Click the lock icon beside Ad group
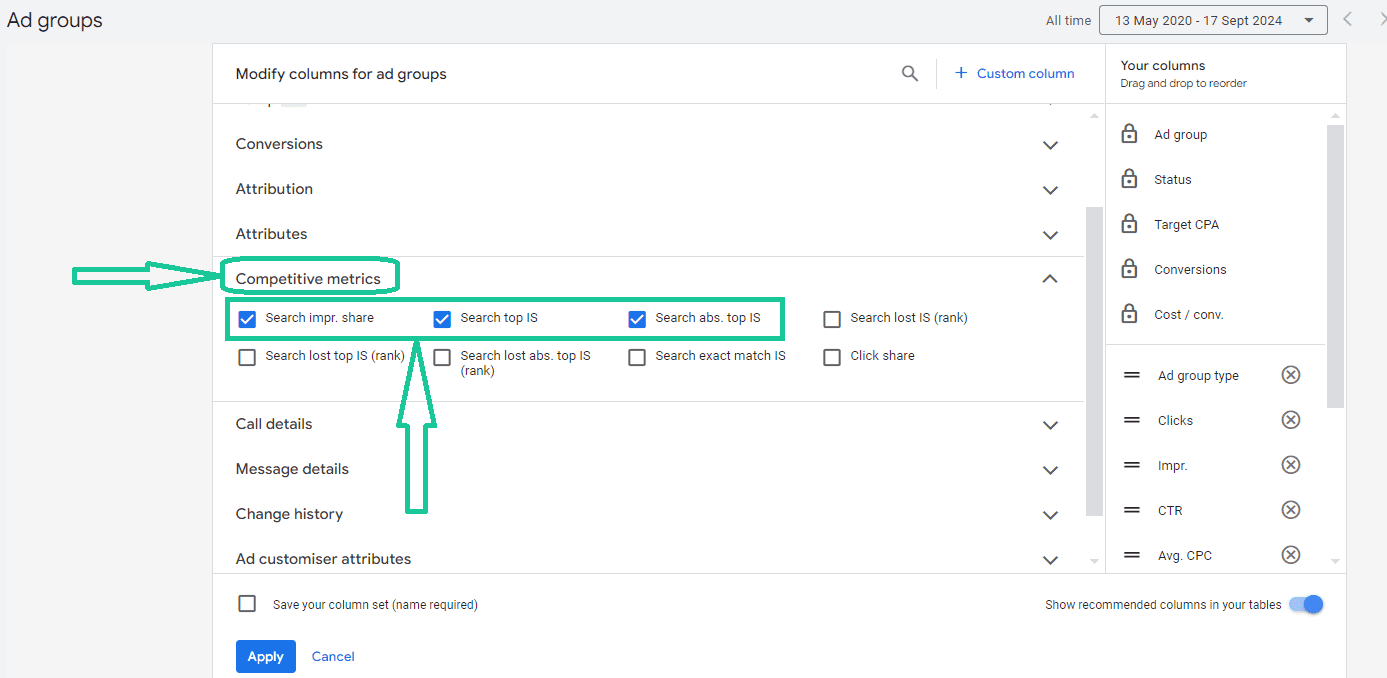The height and width of the screenshot is (678, 1387). point(1129,134)
